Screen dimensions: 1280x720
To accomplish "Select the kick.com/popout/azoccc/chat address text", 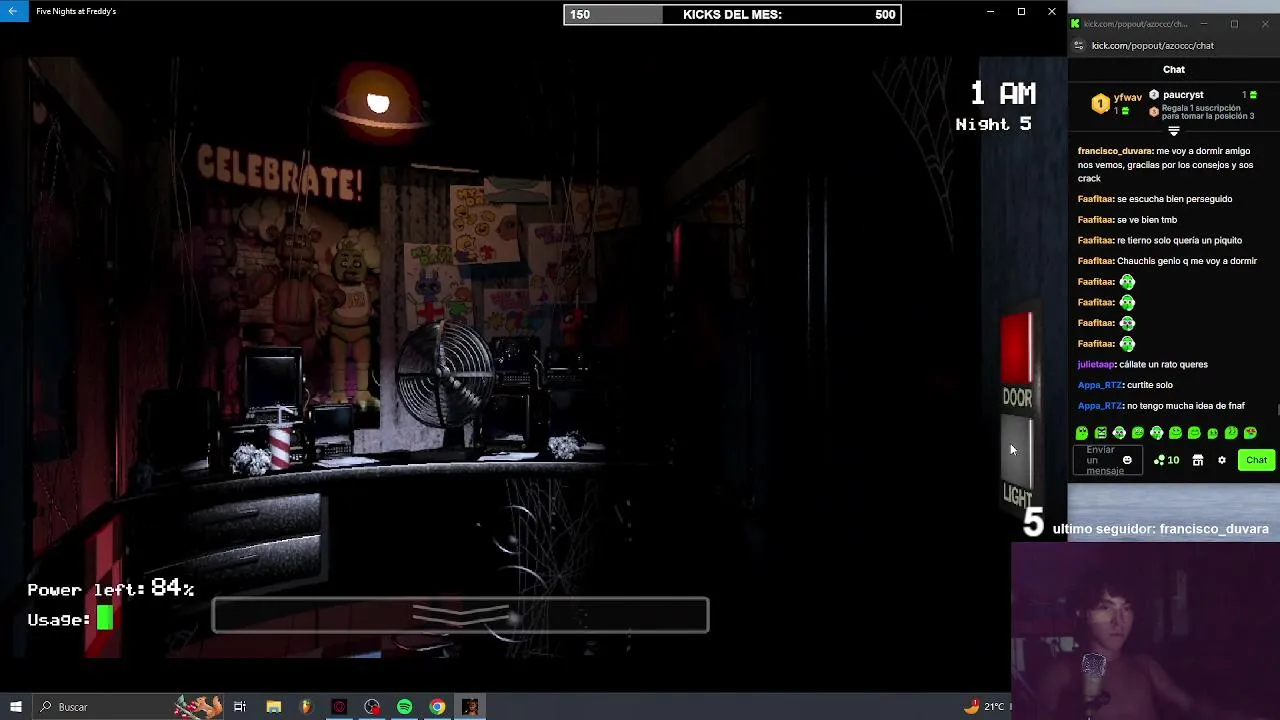I will coord(1152,46).
